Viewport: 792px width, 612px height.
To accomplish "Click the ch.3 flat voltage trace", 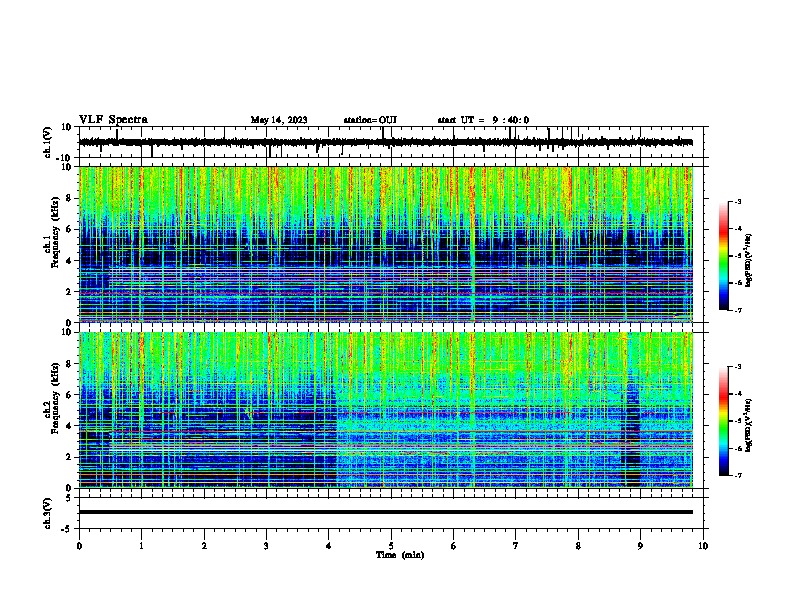I will click(386, 512).
